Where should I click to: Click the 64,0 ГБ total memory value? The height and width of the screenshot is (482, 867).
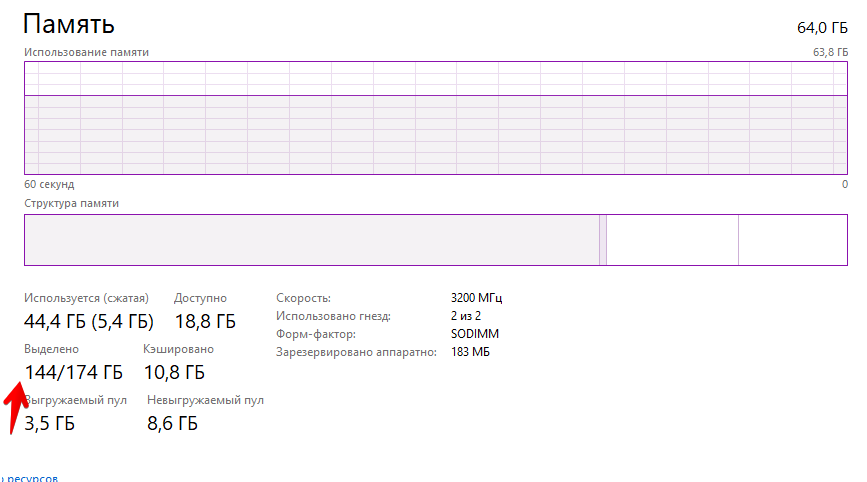tap(822, 28)
